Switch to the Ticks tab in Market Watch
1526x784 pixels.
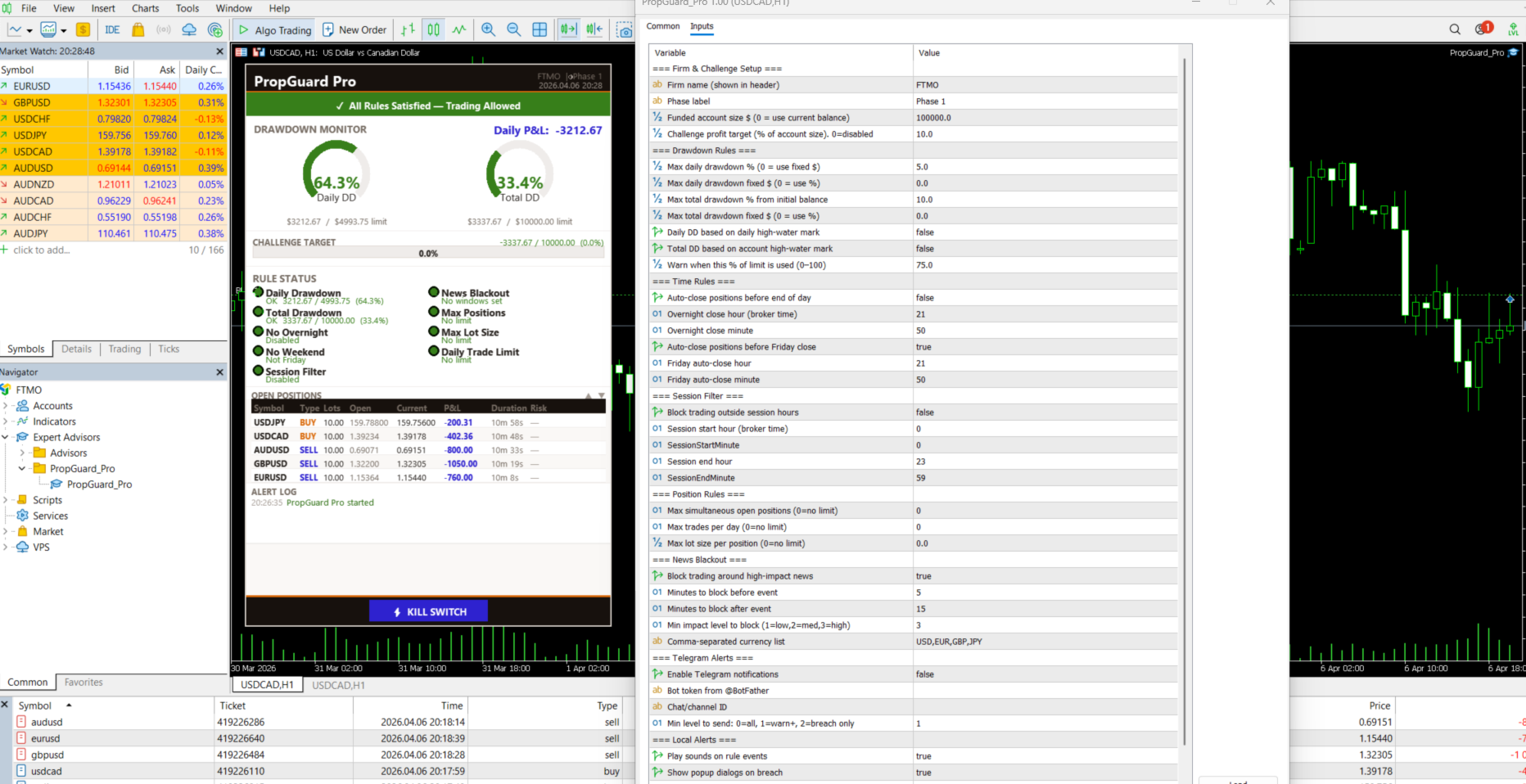[x=169, y=349]
